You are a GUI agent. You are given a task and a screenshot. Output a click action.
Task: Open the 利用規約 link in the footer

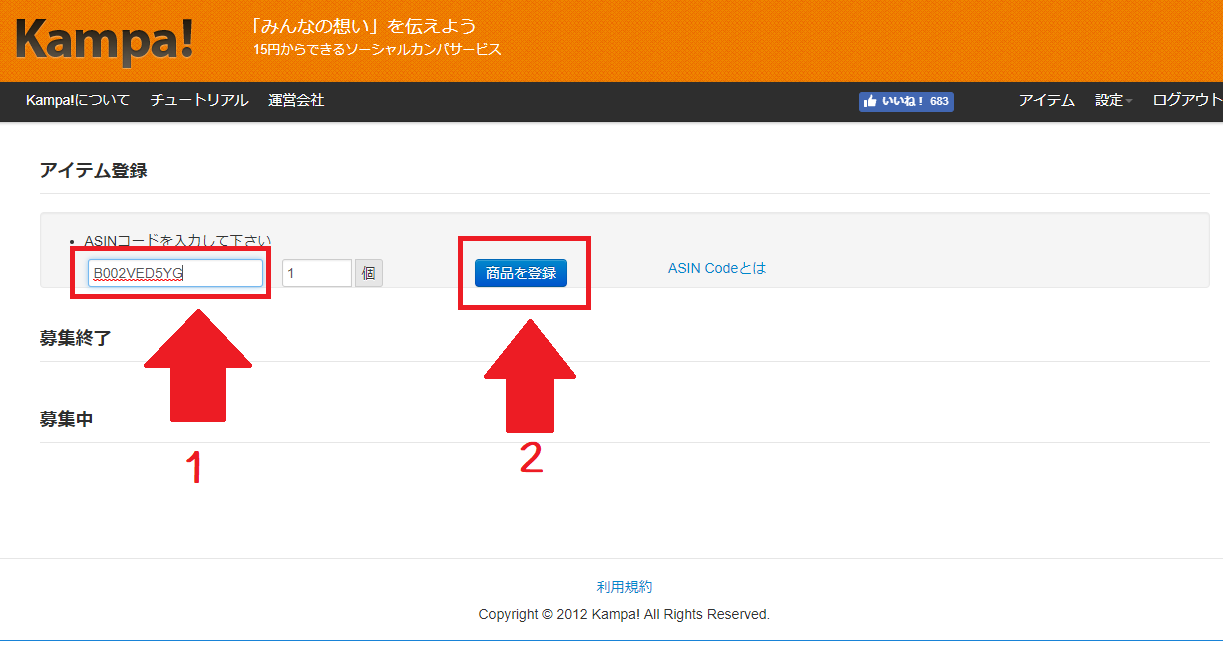(624, 587)
